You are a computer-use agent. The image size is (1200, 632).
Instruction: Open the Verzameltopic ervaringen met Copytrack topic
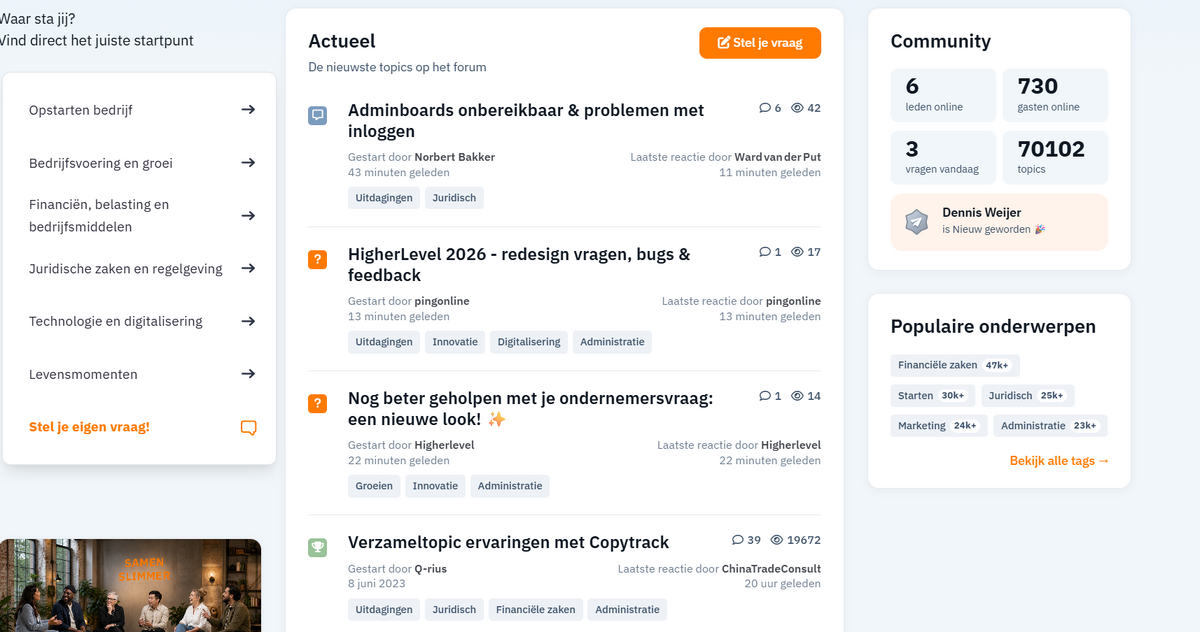tap(508, 542)
